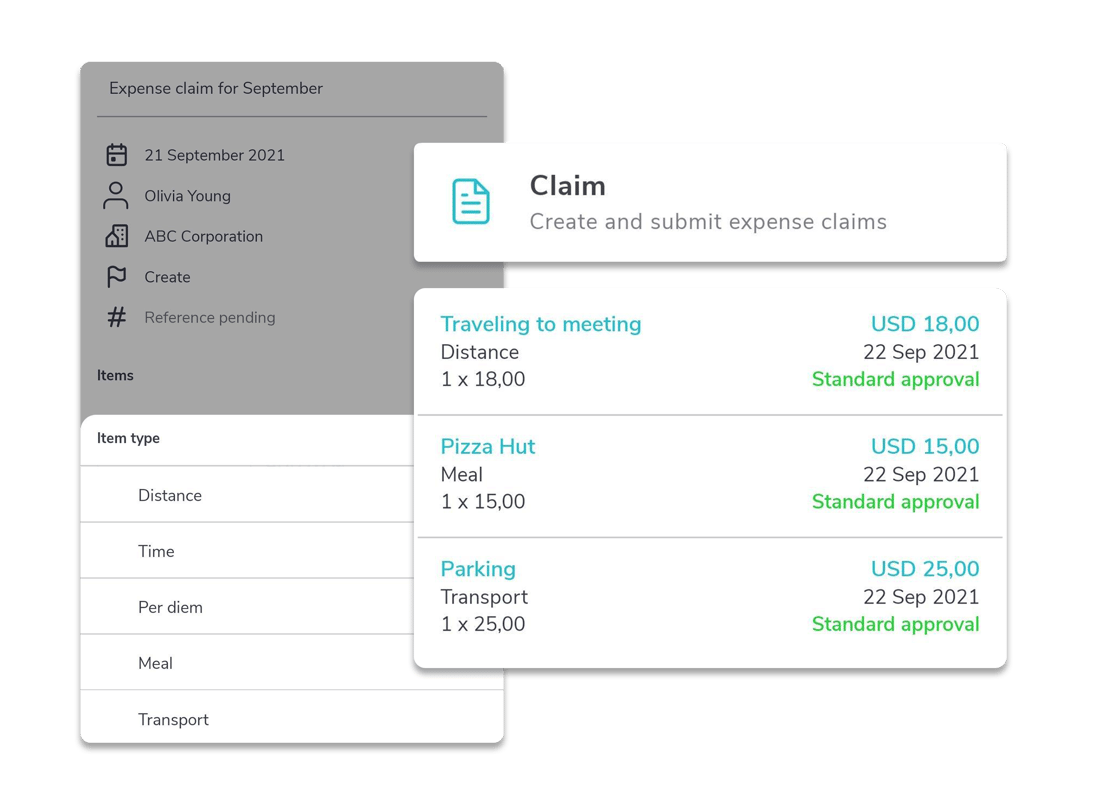This screenshot has height=800, width=1119.
Task: Select Distance from the item type list
Action: coord(170,494)
